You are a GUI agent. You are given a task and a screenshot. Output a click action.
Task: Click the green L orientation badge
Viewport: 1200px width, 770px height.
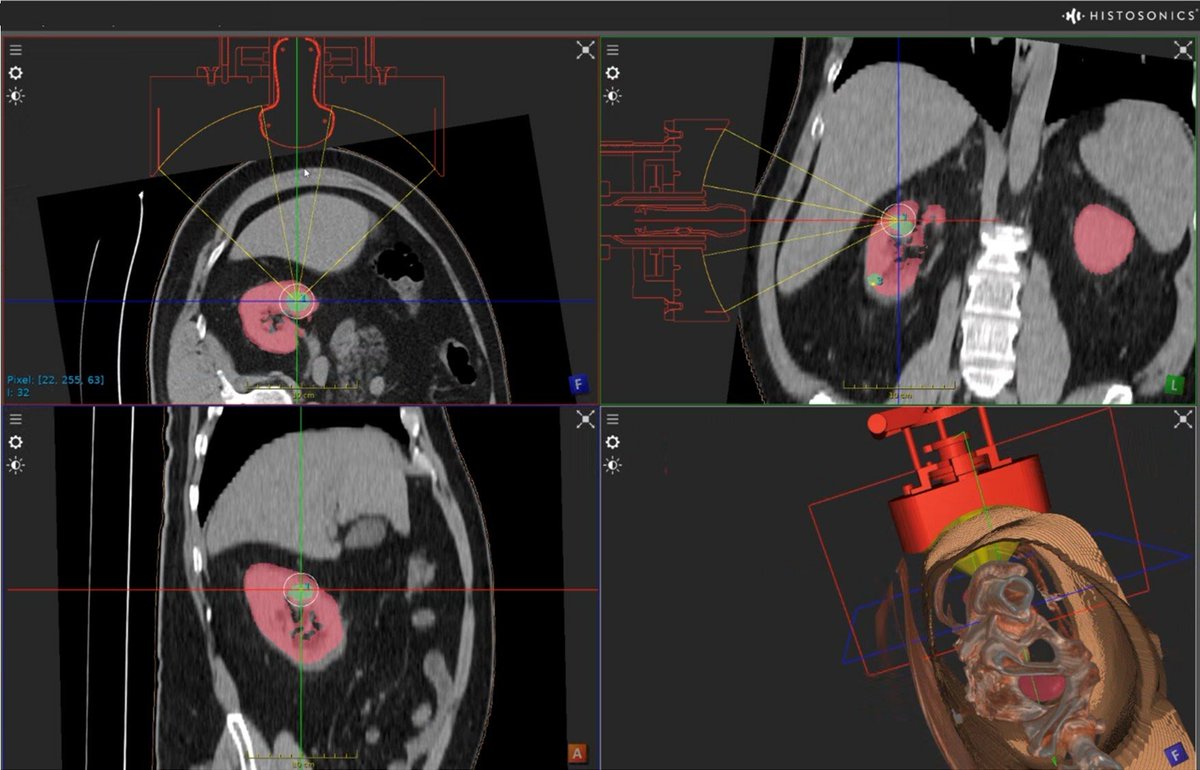click(x=1176, y=384)
